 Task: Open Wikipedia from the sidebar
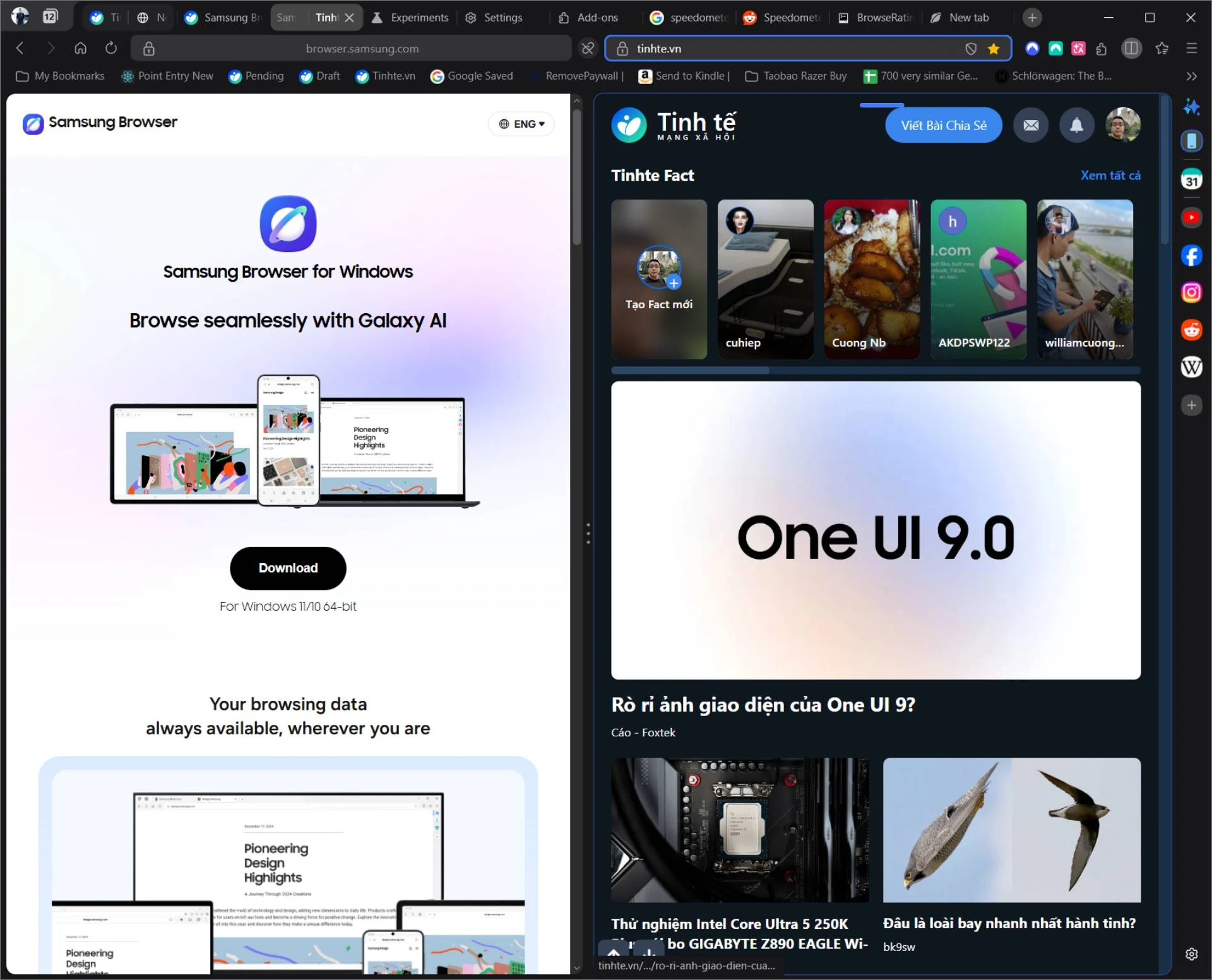1192,367
